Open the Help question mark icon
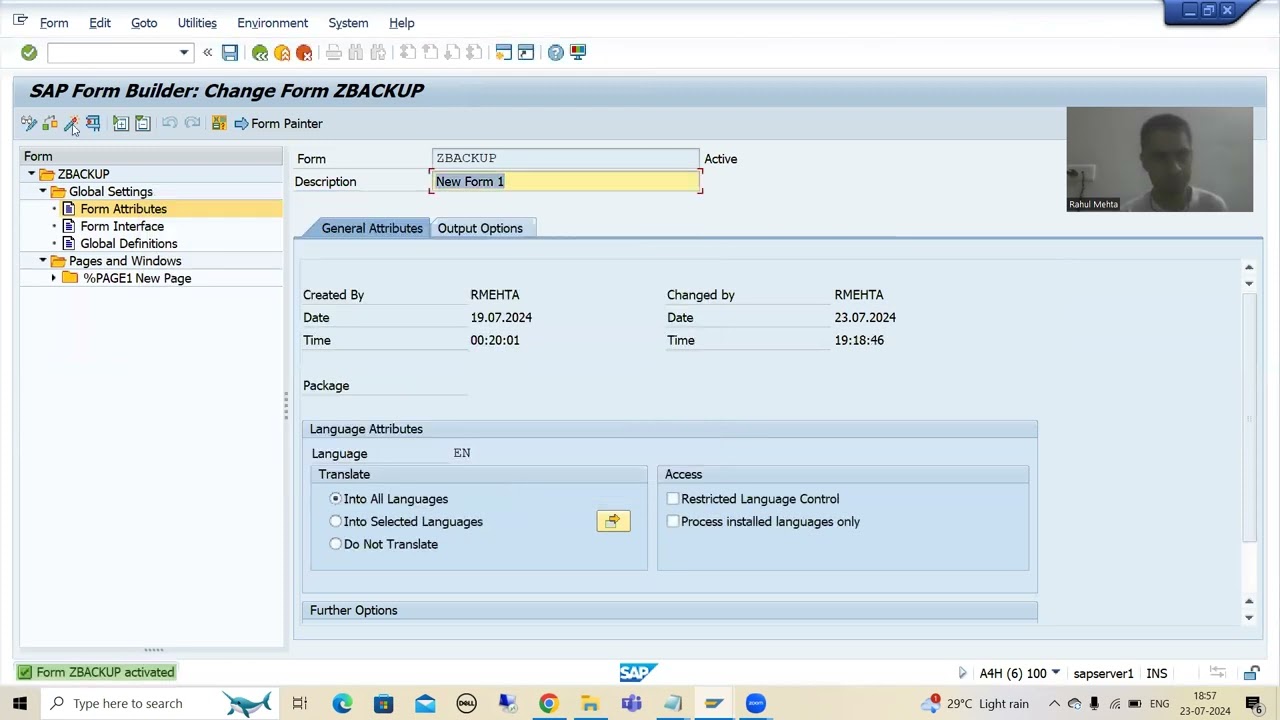Image resolution: width=1280 pixels, height=720 pixels. tap(556, 52)
